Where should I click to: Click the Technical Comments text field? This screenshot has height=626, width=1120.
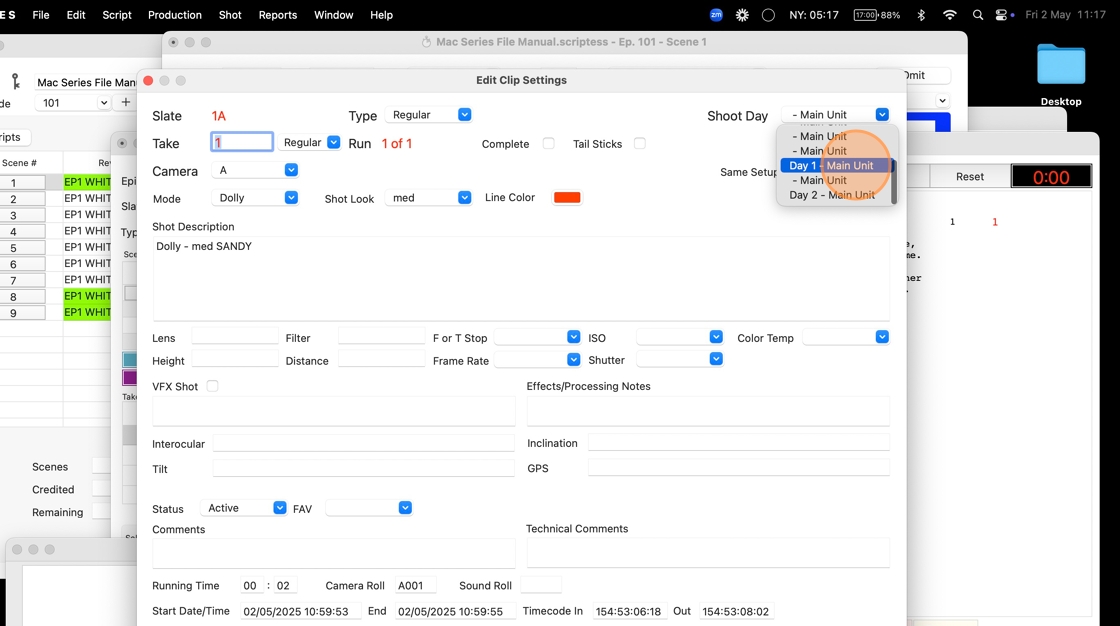click(708, 553)
